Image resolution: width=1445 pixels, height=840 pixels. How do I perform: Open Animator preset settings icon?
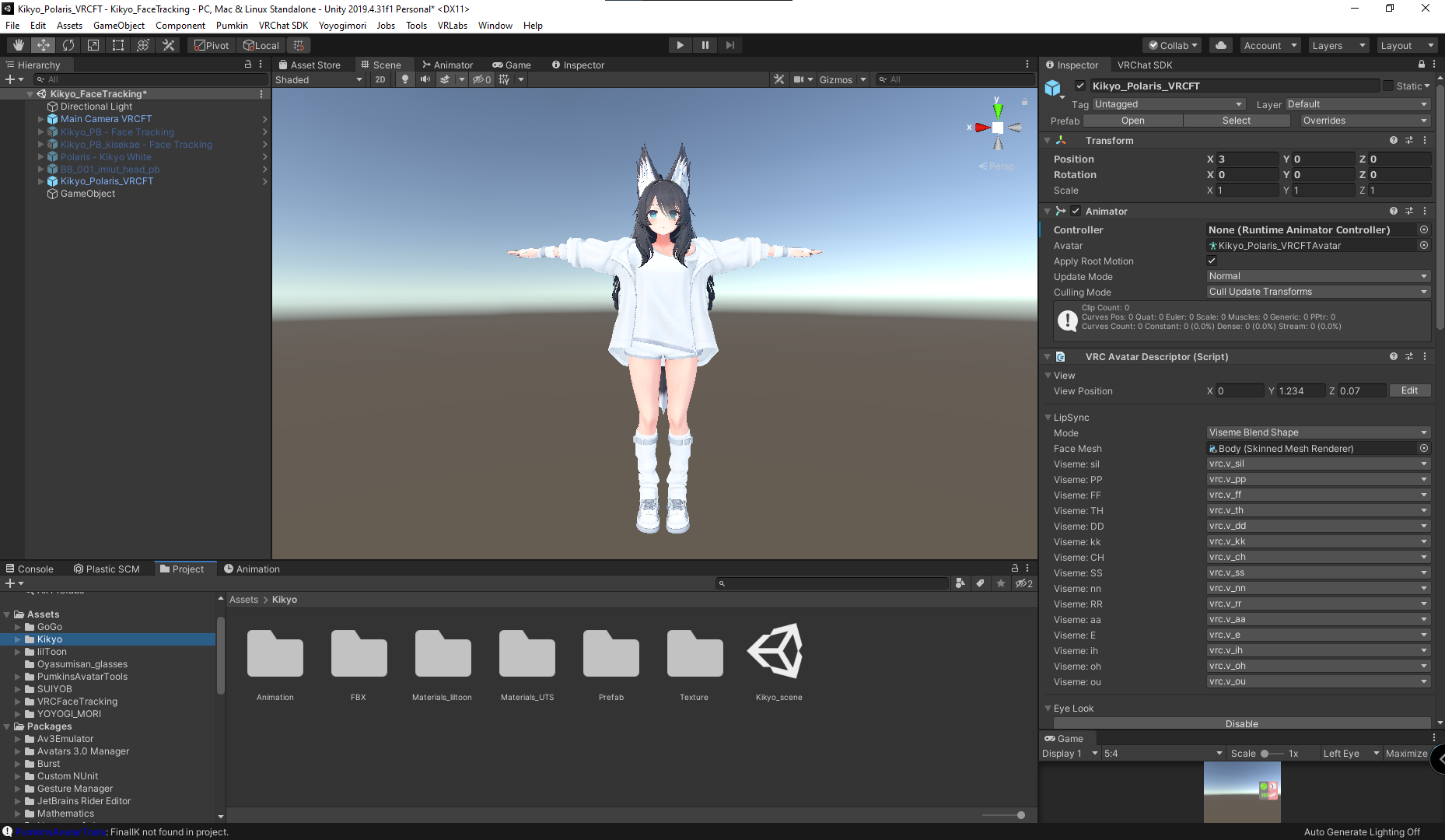[x=1409, y=211]
